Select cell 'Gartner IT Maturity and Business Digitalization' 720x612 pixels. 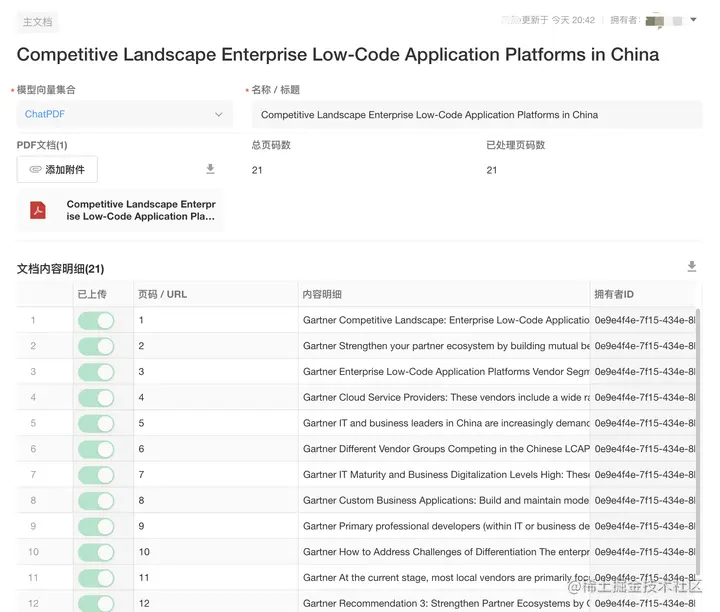coord(444,474)
